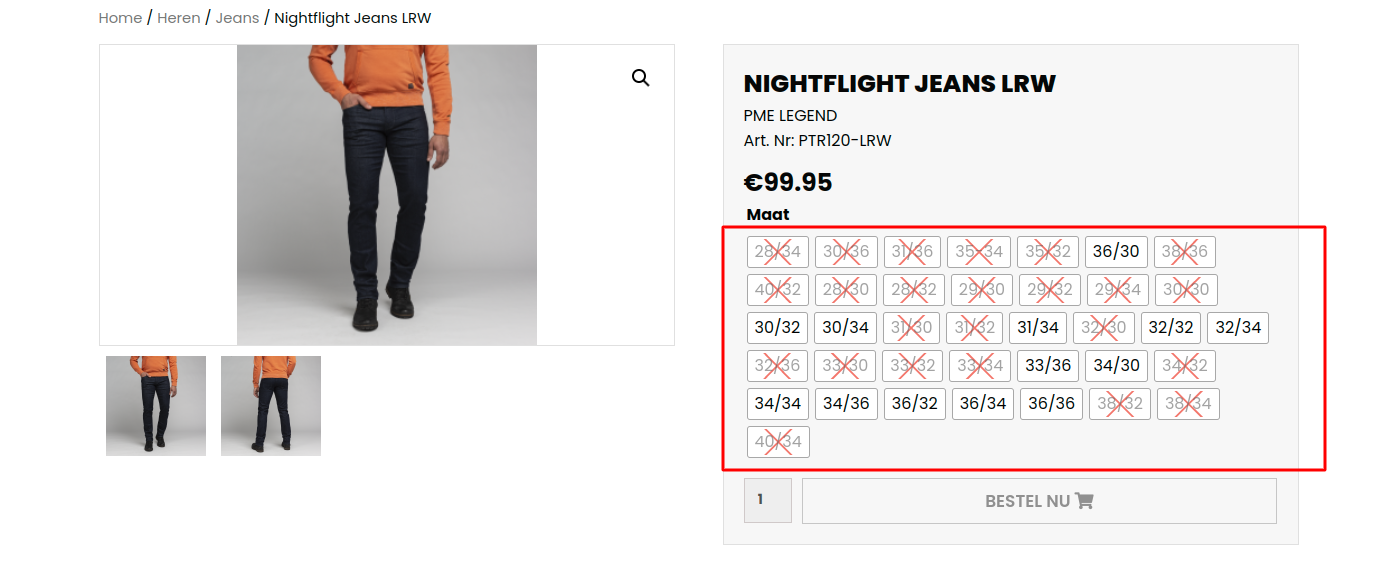View the front-view jeans thumbnail
This screenshot has width=1374, height=584.
[x=156, y=406]
